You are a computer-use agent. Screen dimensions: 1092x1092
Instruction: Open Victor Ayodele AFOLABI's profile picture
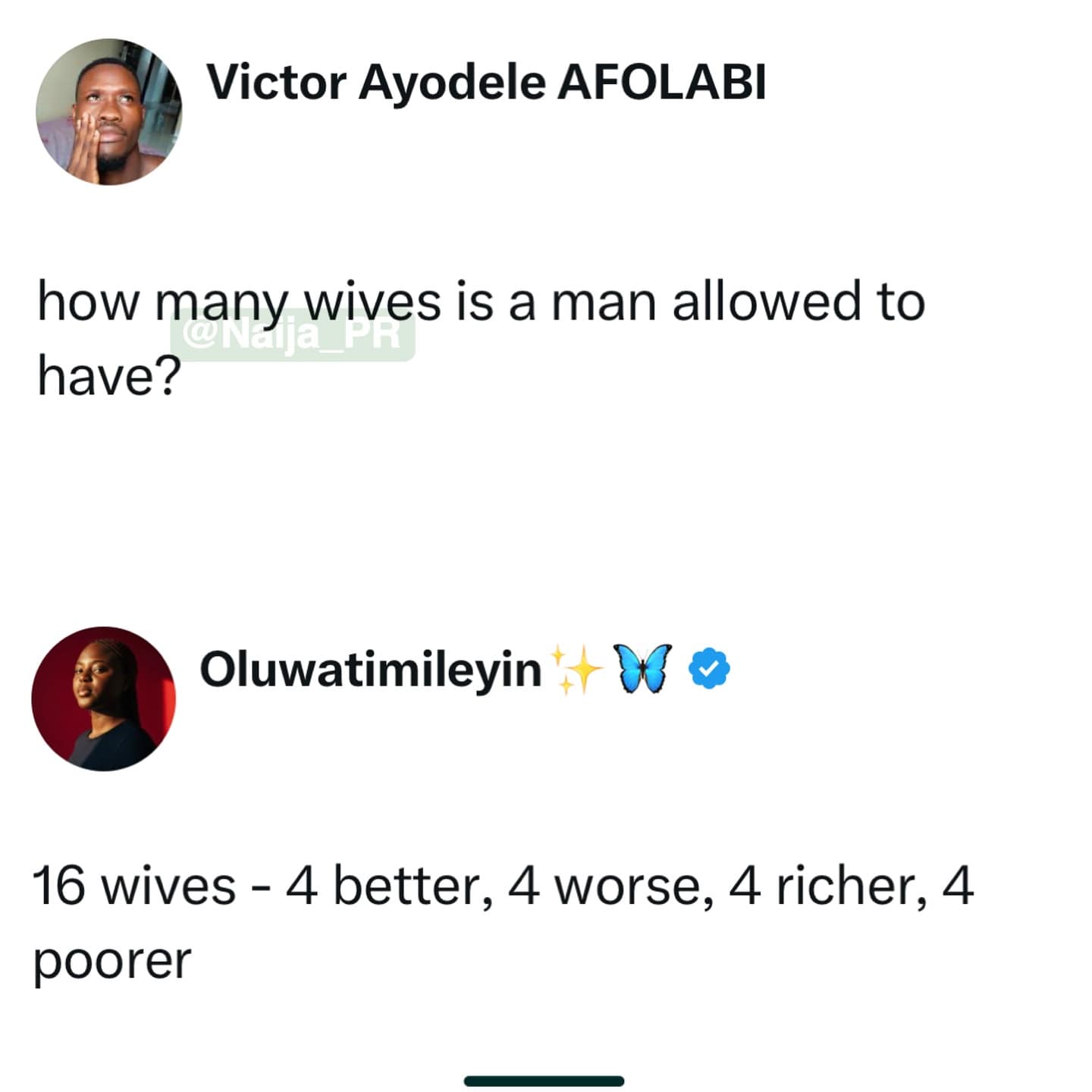(109, 111)
